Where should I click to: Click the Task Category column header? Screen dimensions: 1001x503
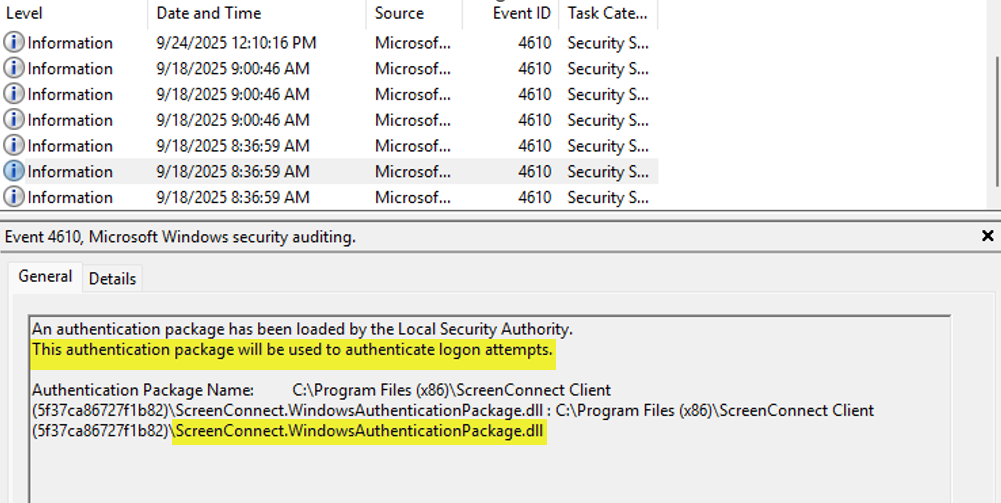(x=608, y=13)
